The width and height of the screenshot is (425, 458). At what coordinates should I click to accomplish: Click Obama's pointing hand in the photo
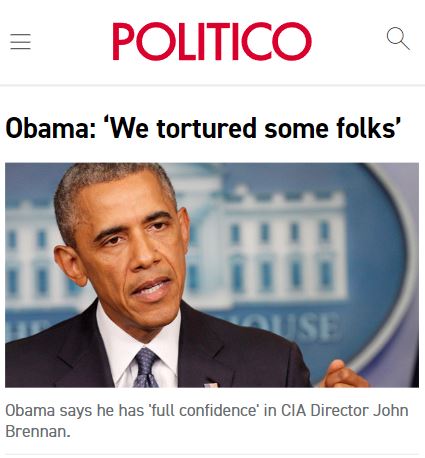[343, 374]
